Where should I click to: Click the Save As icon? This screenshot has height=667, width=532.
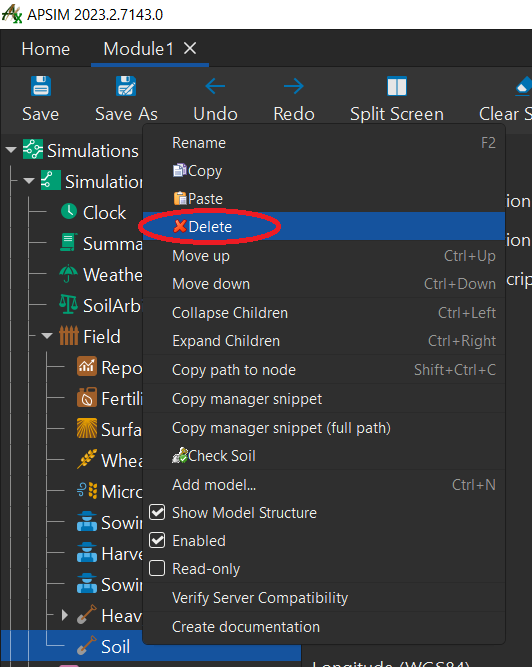tap(126, 86)
